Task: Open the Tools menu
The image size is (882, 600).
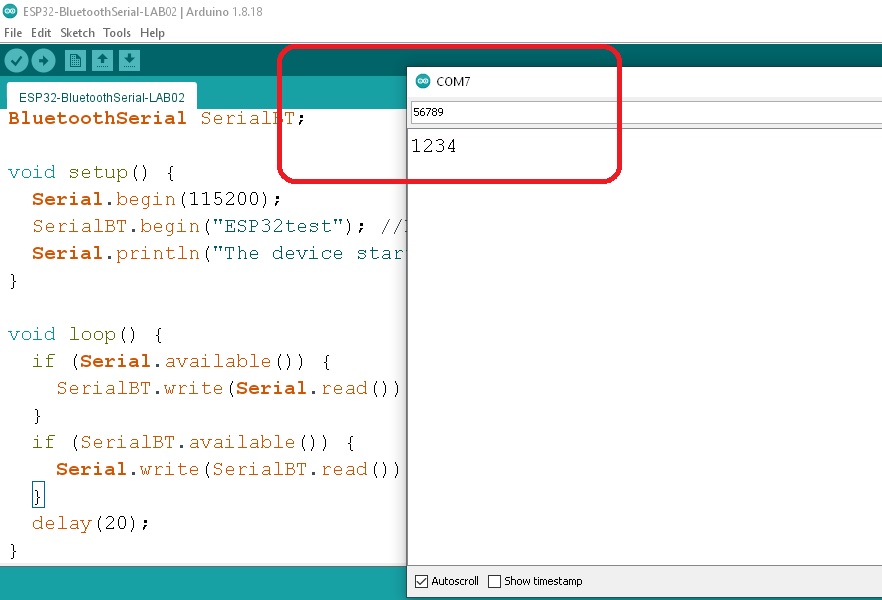Action: (117, 33)
